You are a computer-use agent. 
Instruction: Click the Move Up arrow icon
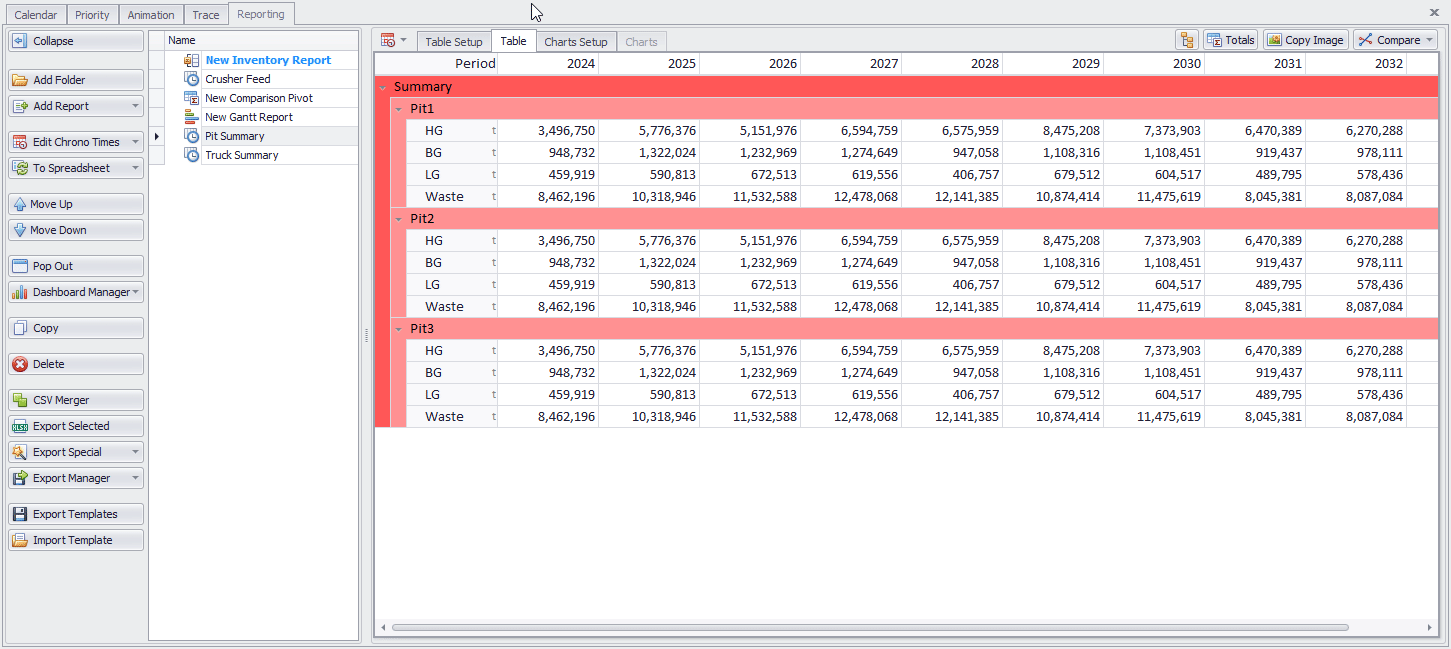20,204
